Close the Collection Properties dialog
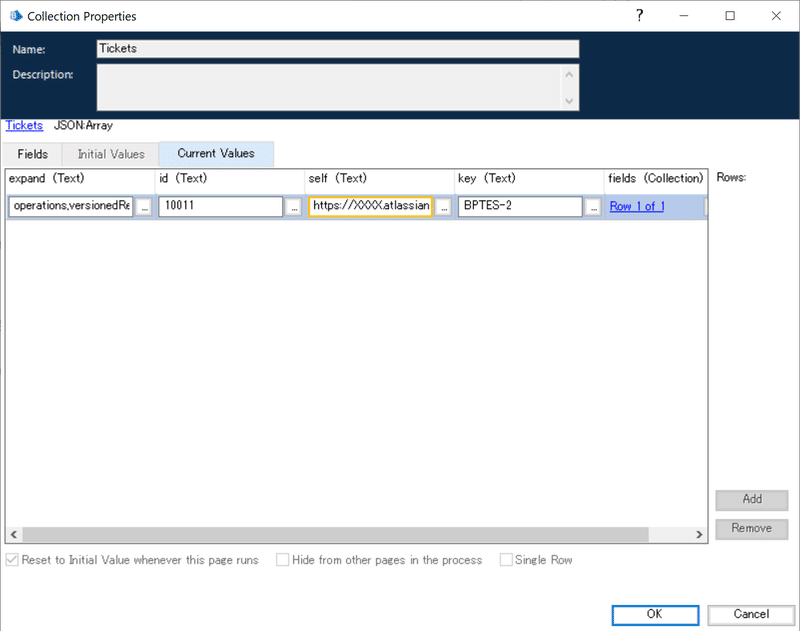Image resolution: width=800 pixels, height=631 pixels. pos(776,16)
